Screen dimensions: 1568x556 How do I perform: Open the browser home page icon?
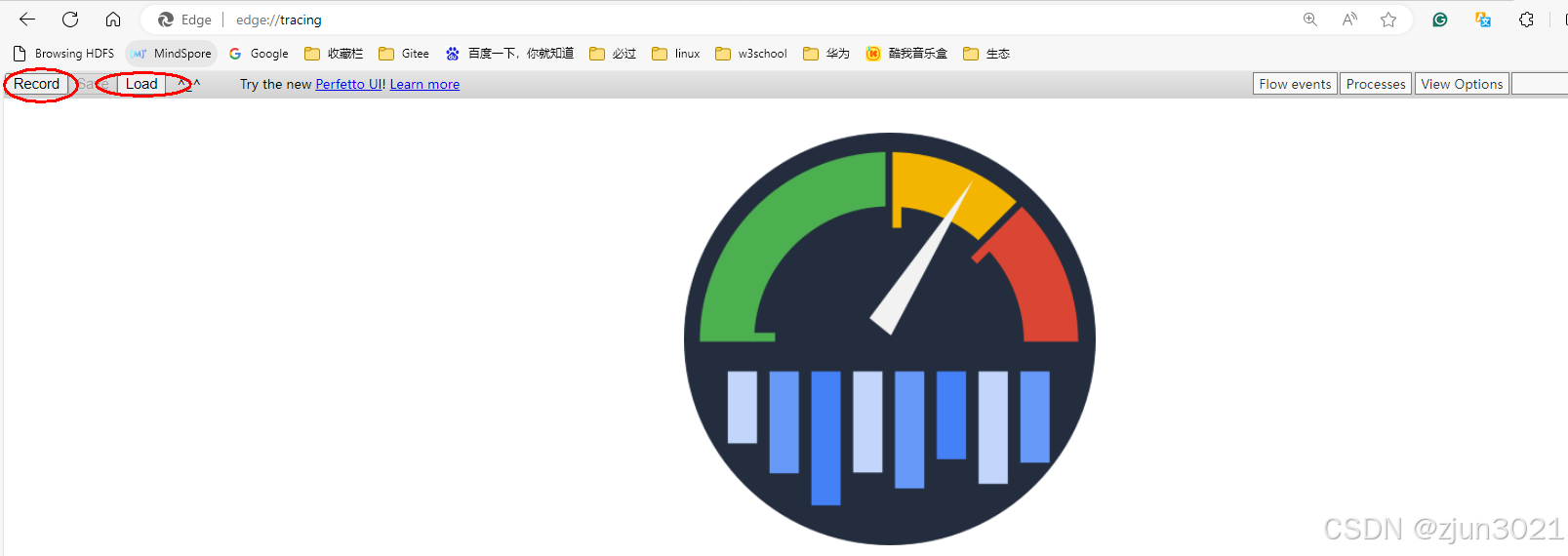[113, 20]
